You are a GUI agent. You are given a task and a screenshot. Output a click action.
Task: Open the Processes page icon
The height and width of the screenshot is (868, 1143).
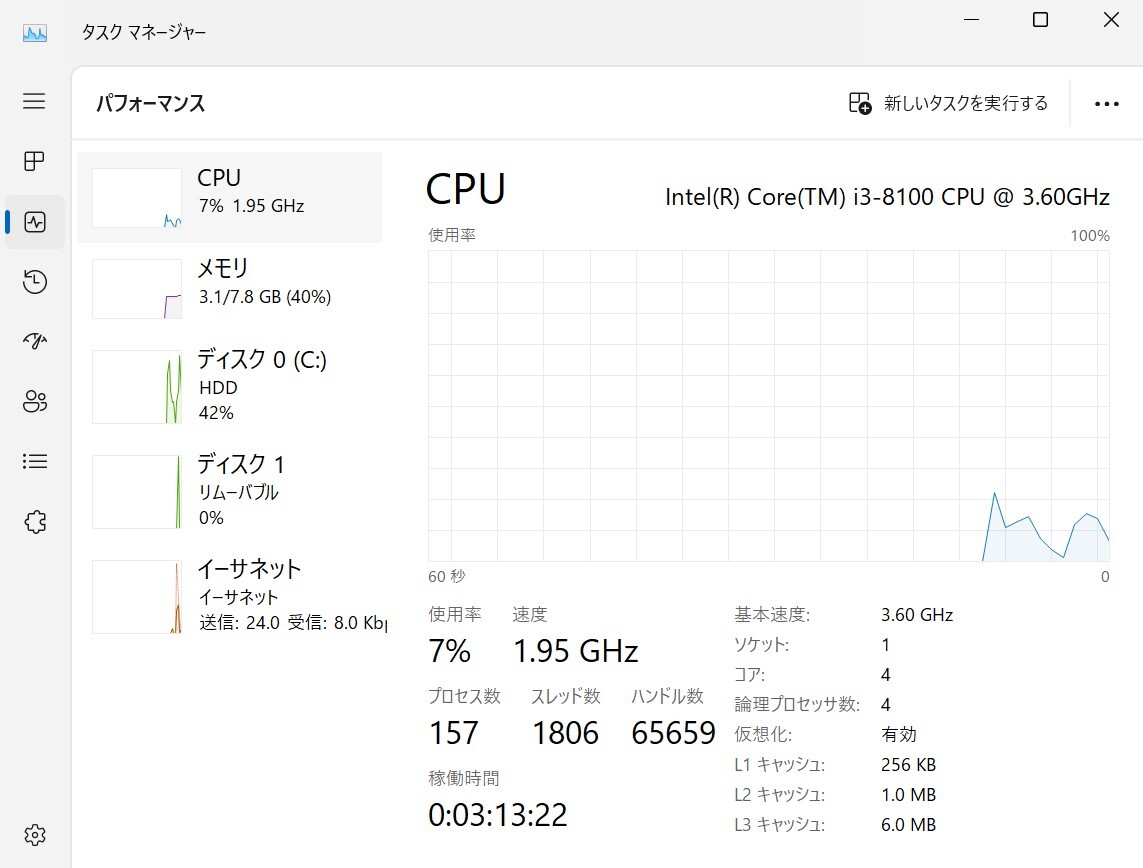[x=35, y=161]
